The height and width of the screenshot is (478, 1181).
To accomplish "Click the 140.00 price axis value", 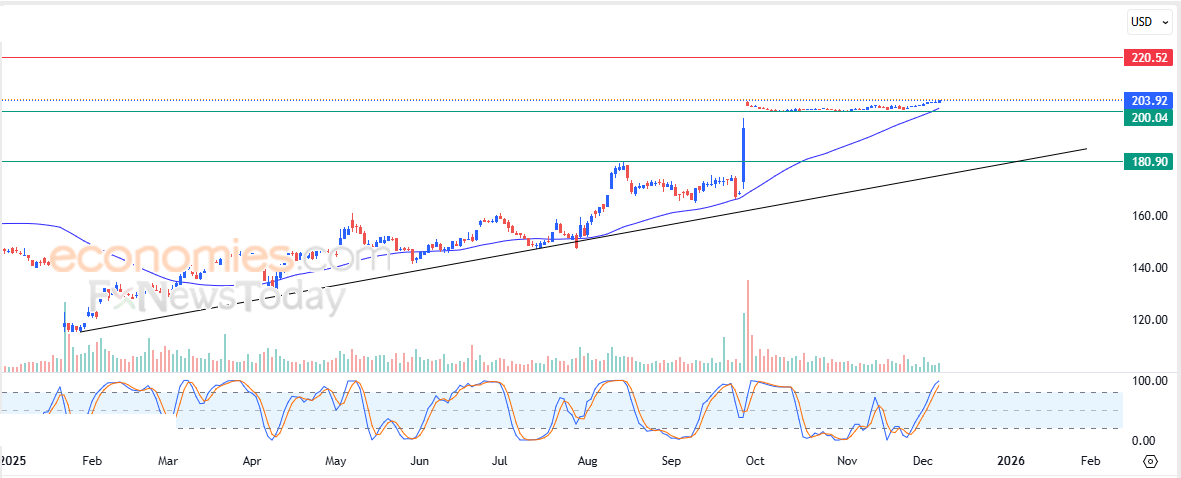I will [x=1149, y=268].
